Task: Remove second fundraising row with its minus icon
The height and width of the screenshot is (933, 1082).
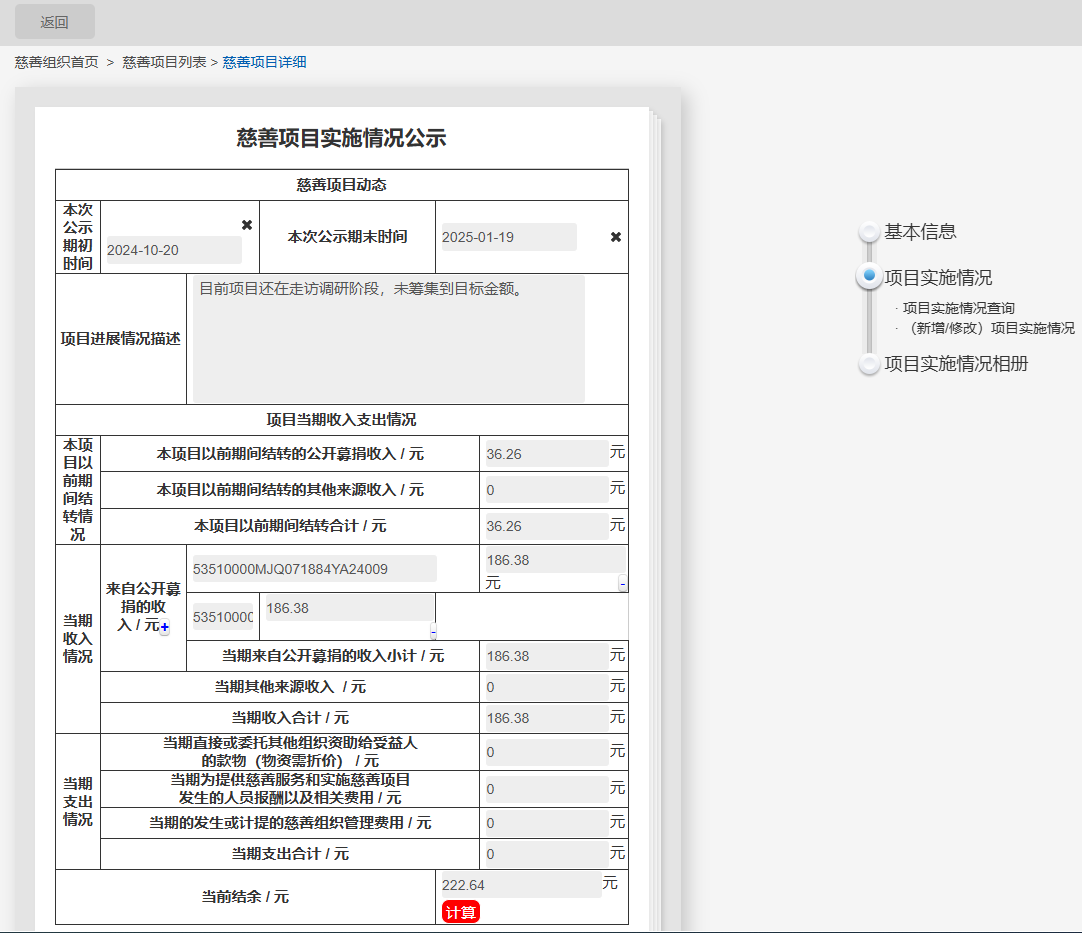Action: point(433,631)
